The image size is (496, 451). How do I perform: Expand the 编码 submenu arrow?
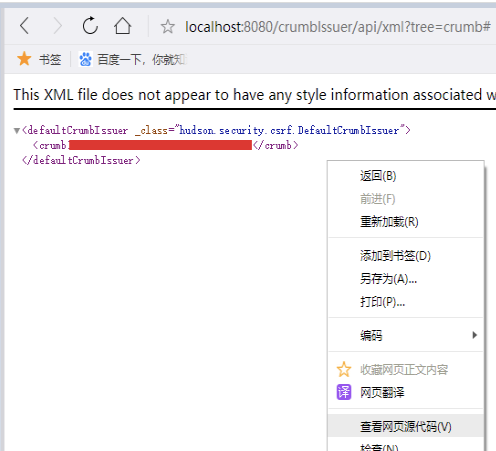pos(475,335)
